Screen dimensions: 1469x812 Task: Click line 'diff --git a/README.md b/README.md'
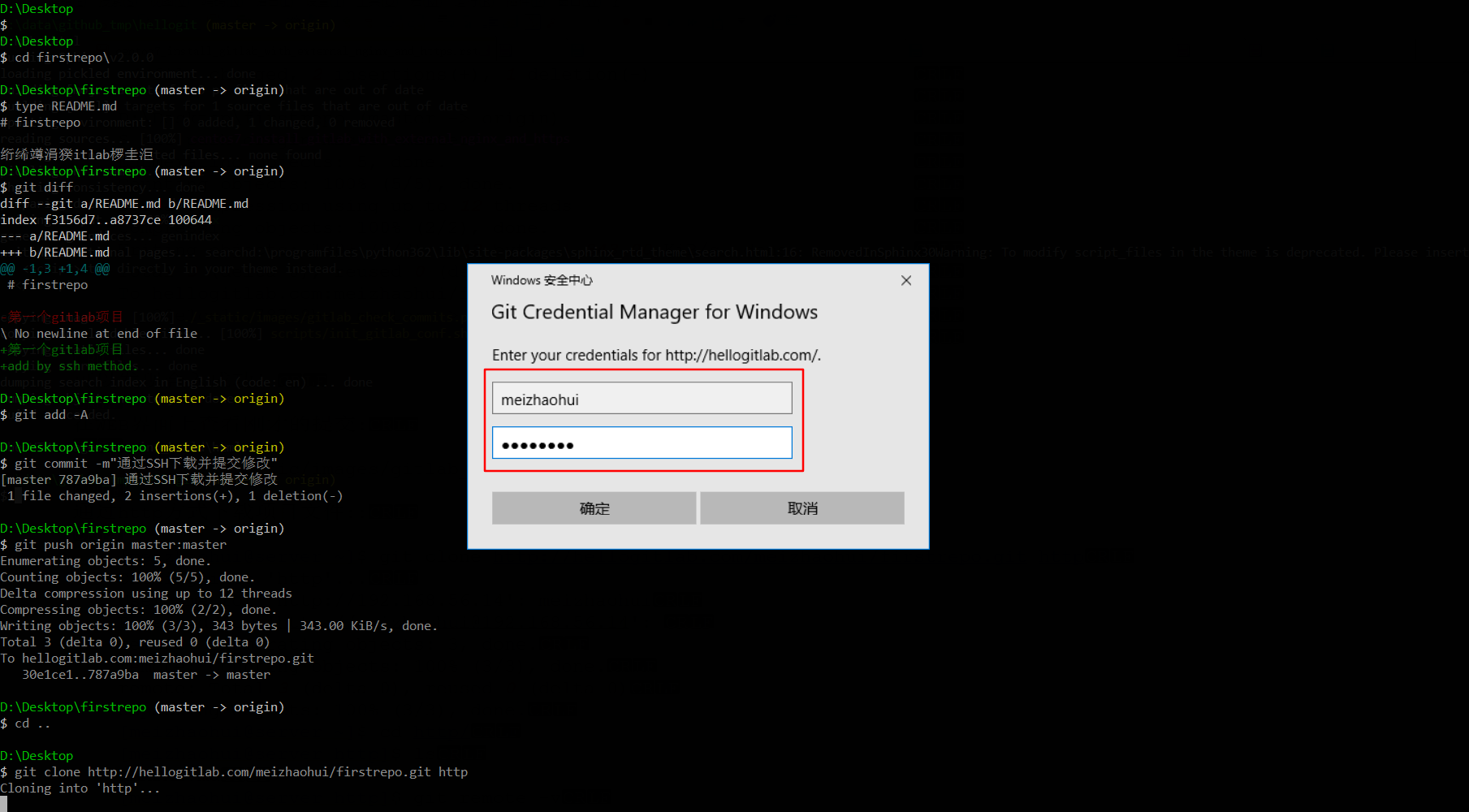coord(124,204)
